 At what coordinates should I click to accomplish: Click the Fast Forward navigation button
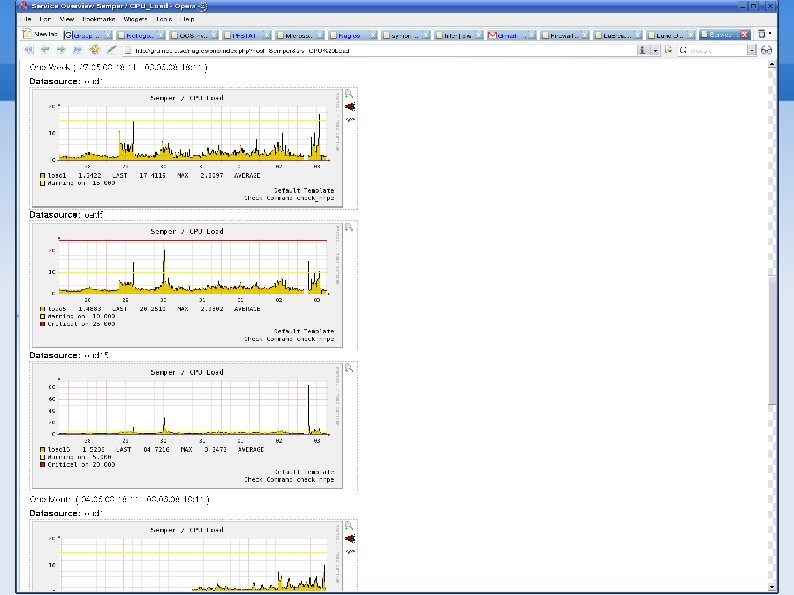(x=77, y=50)
